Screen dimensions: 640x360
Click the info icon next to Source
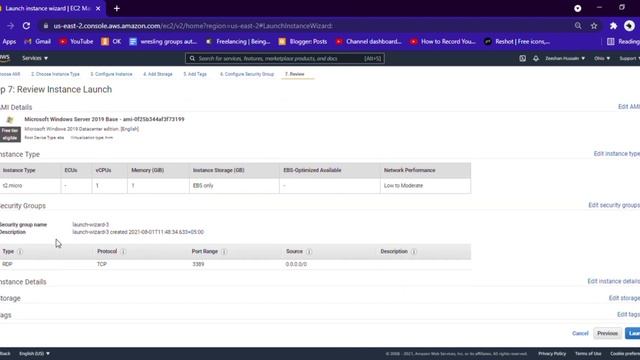point(309,251)
